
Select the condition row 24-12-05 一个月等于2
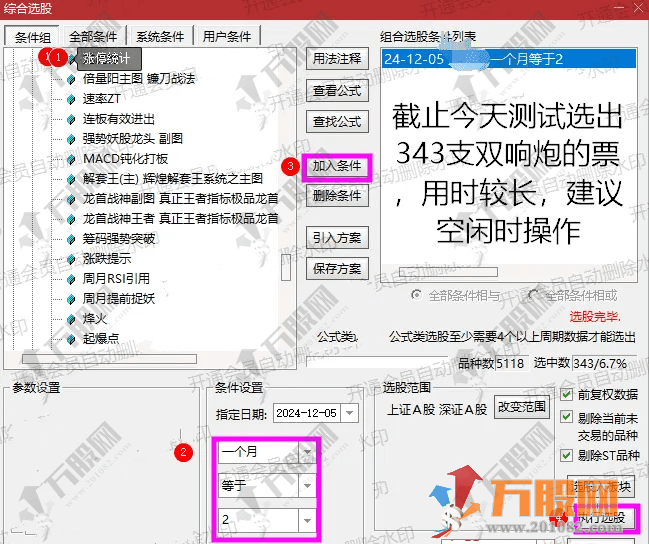[509, 59]
